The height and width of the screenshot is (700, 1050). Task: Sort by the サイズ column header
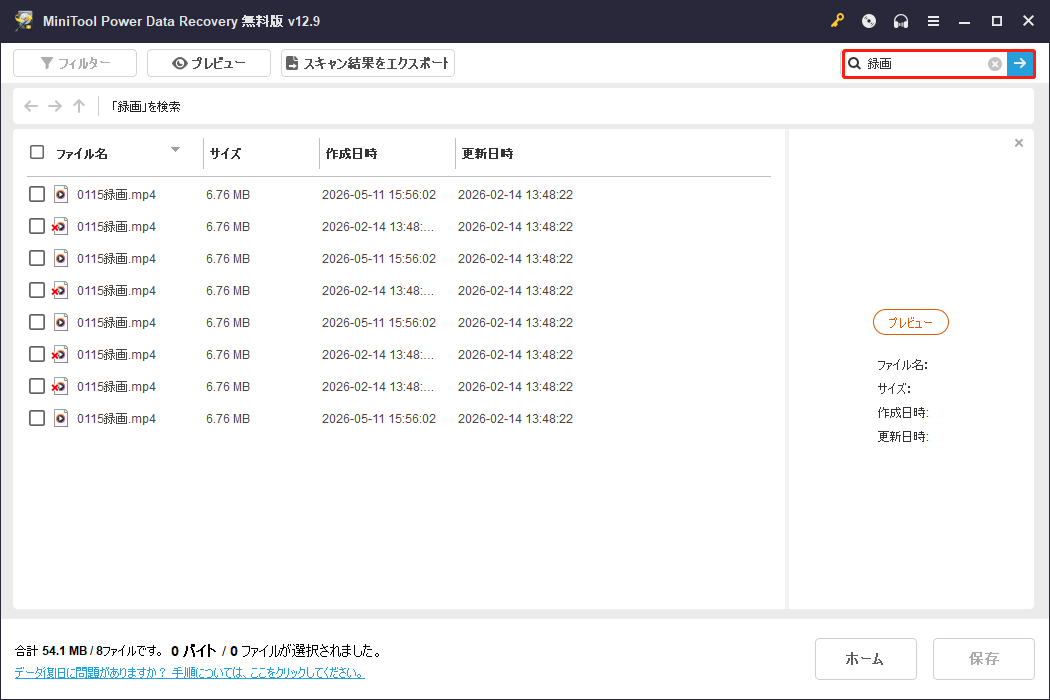tap(225, 153)
